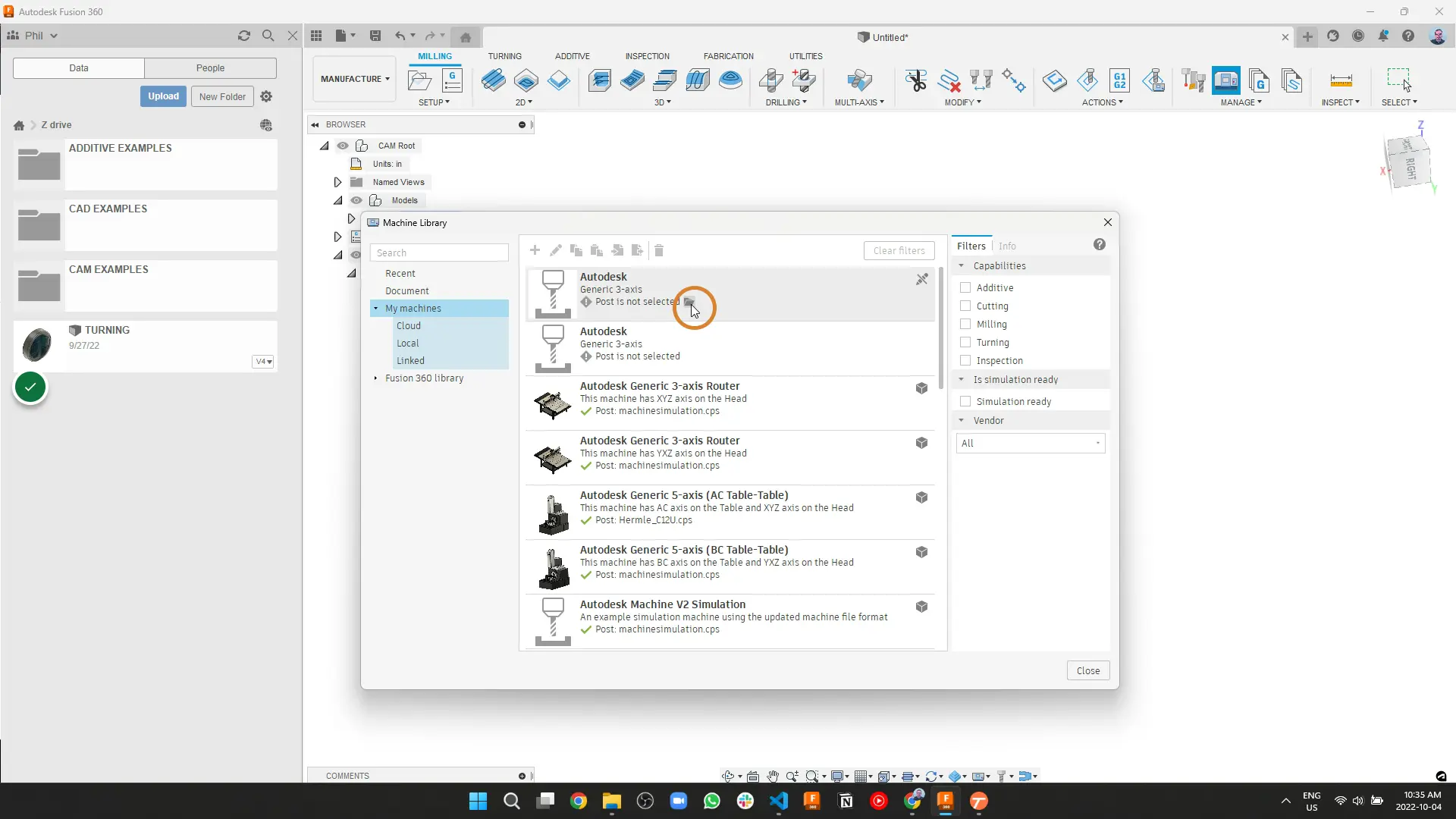
Task: Expand Named Views in browser
Action: [337, 182]
